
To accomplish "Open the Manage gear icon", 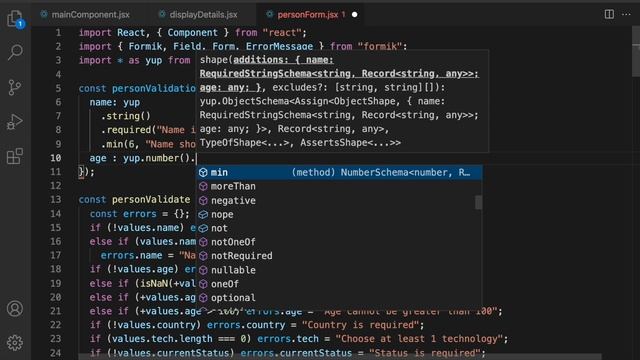I will click(x=15, y=343).
